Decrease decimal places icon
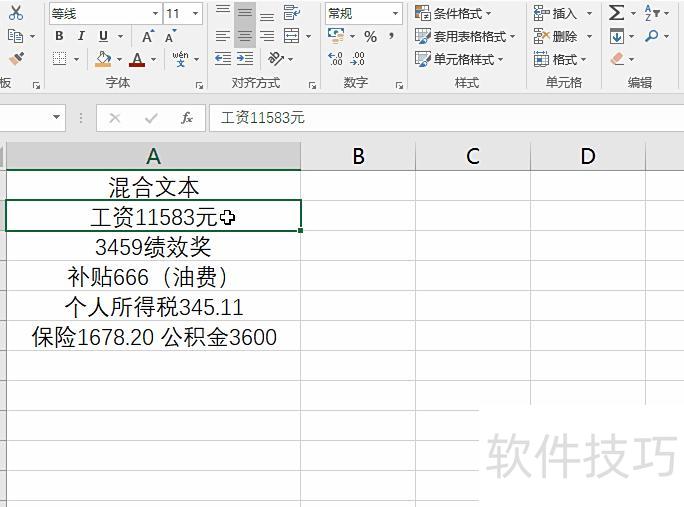This screenshot has width=684, height=507. pos(357,58)
